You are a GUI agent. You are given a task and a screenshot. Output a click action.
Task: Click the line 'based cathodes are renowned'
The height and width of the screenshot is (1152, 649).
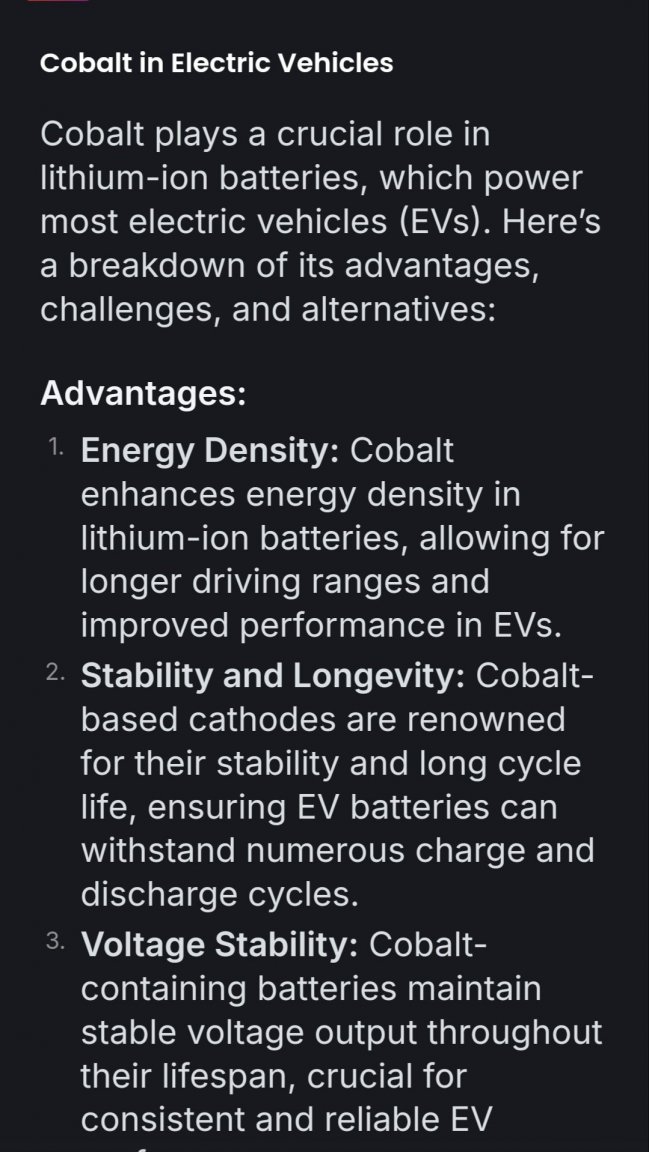coord(323,720)
